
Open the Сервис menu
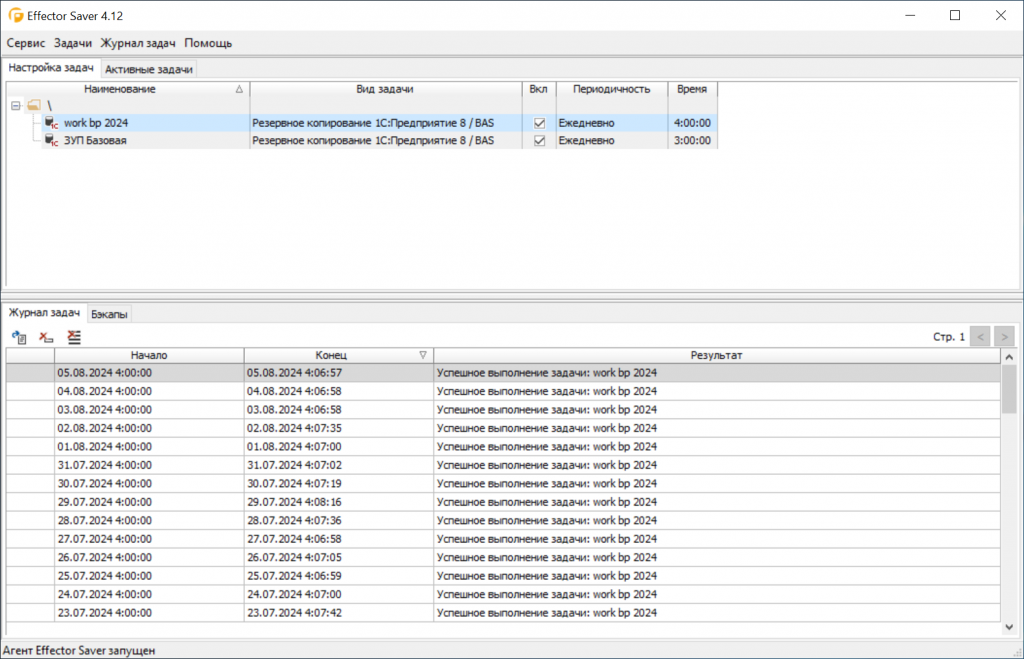tap(26, 43)
